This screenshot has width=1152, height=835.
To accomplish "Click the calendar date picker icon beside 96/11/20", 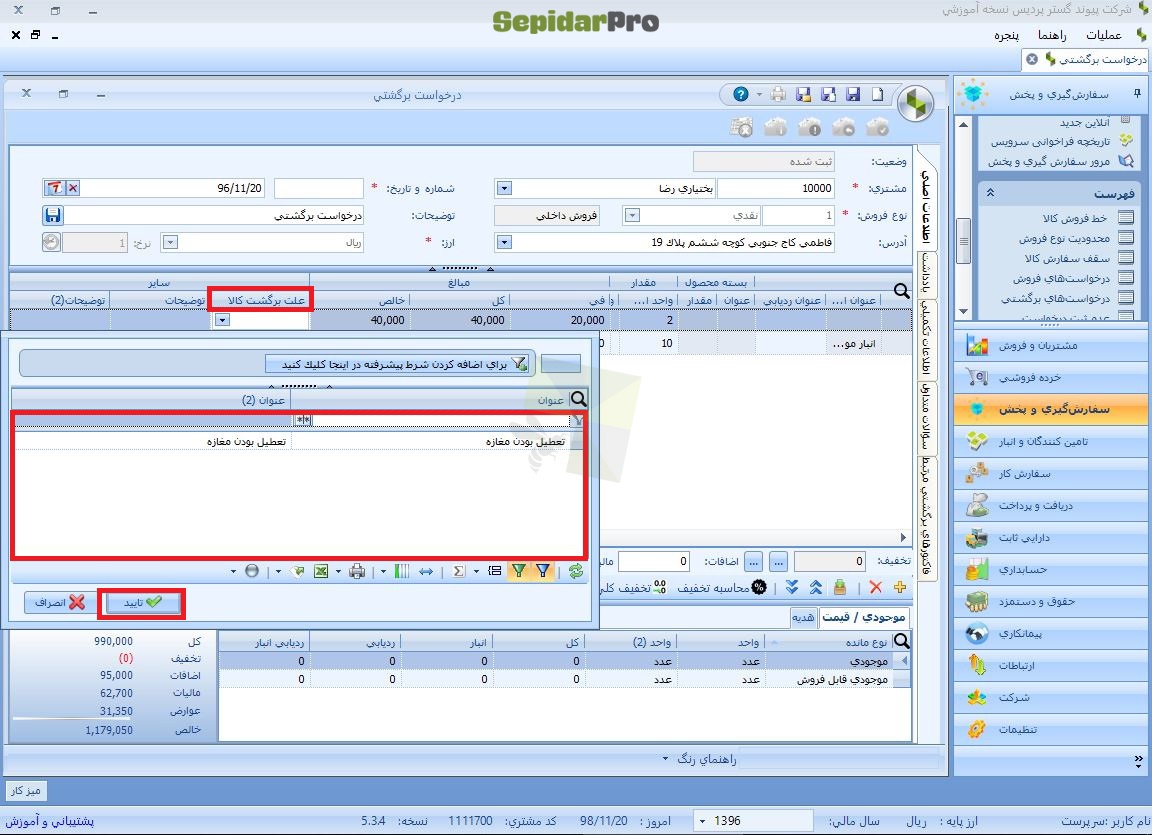I will click(x=54, y=188).
